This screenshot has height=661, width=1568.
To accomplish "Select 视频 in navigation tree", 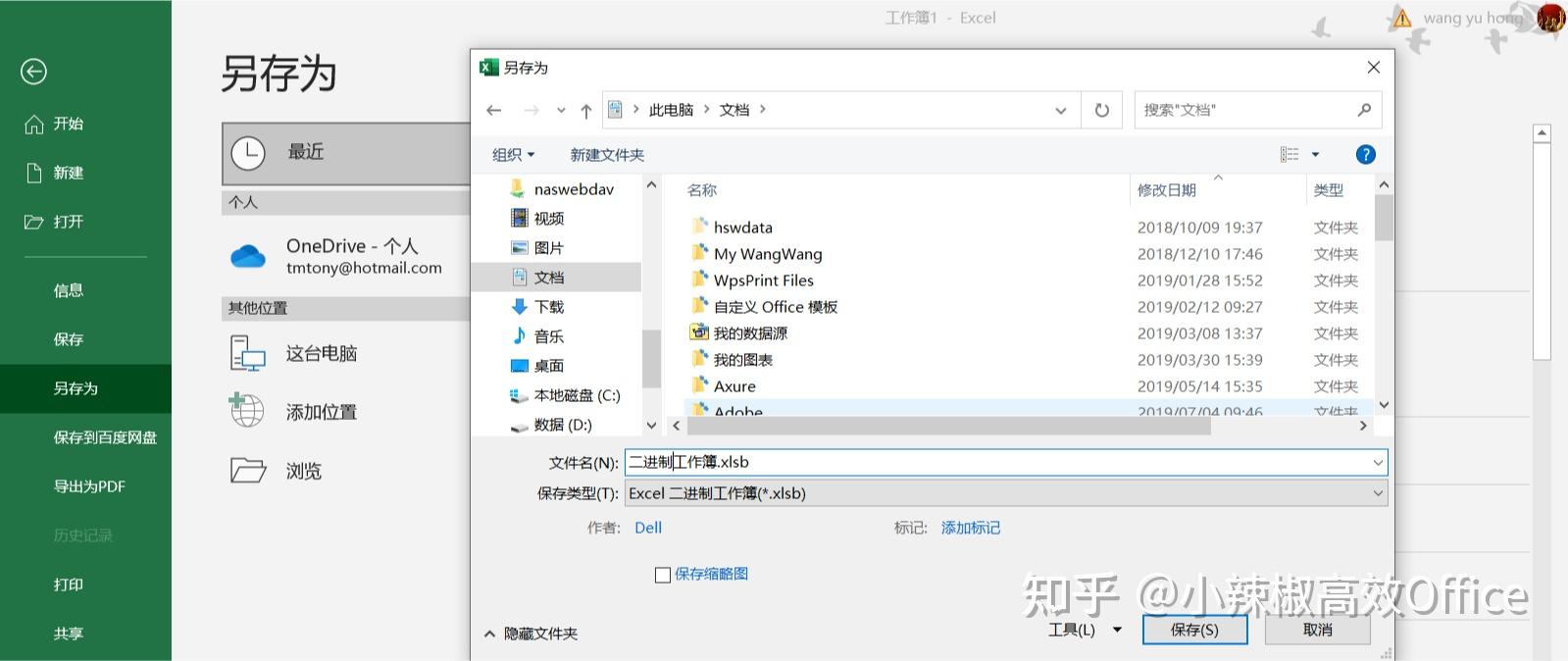I will (x=548, y=219).
